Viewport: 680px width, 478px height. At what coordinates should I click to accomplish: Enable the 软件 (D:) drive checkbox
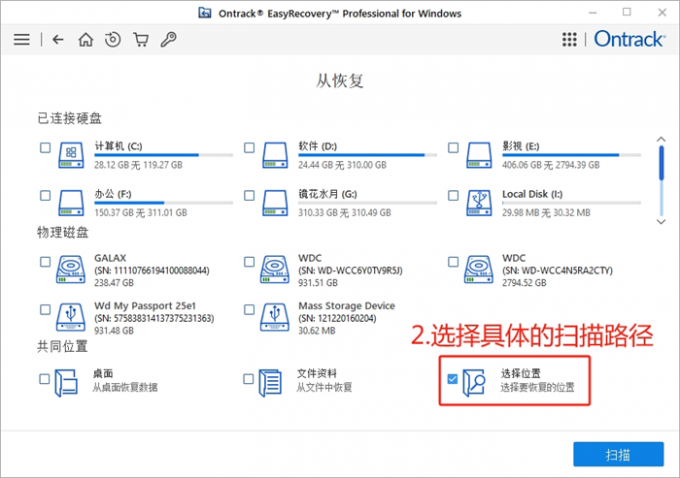[x=249, y=148]
